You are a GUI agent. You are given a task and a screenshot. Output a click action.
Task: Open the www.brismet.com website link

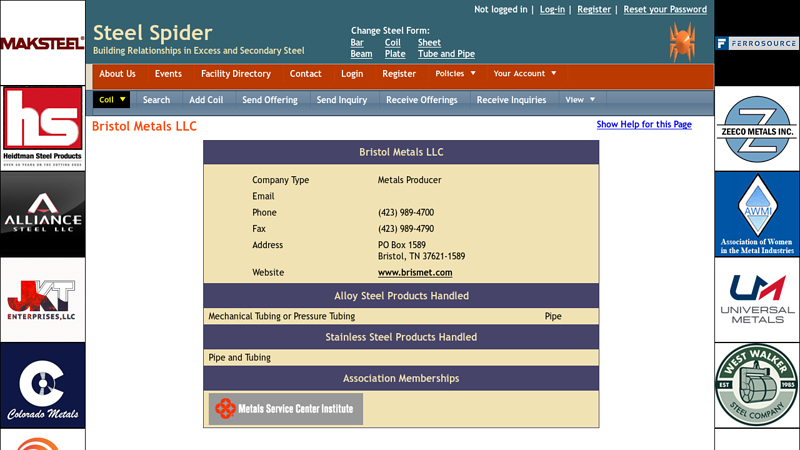tap(415, 272)
